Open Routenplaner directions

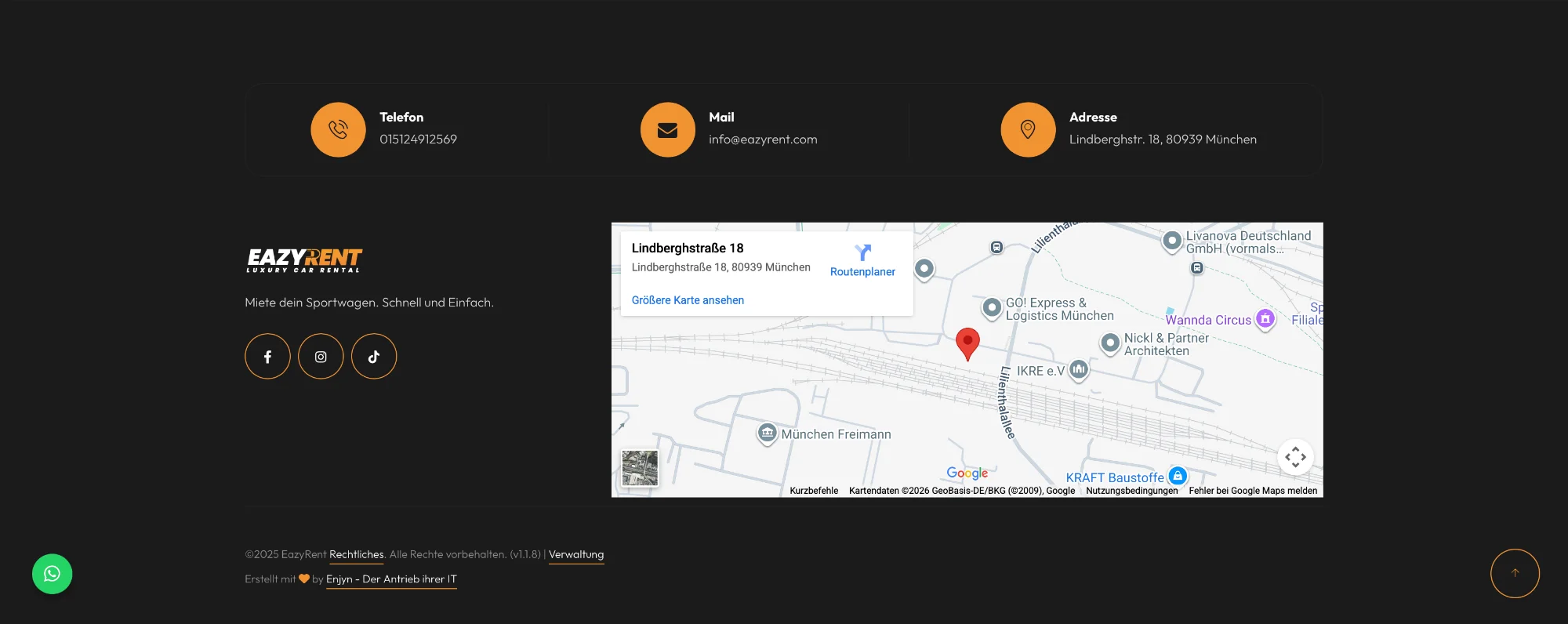(x=862, y=260)
